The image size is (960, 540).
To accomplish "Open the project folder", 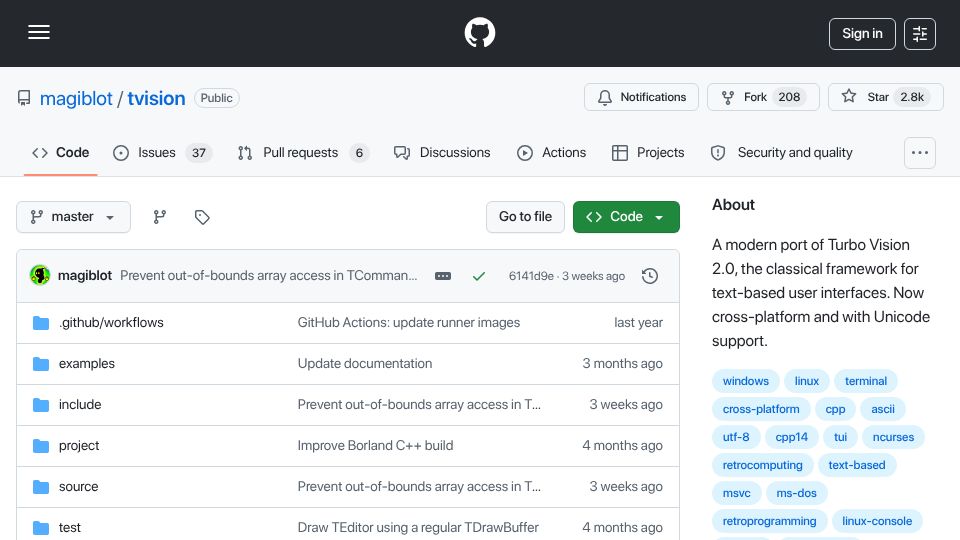I will click(79, 446).
